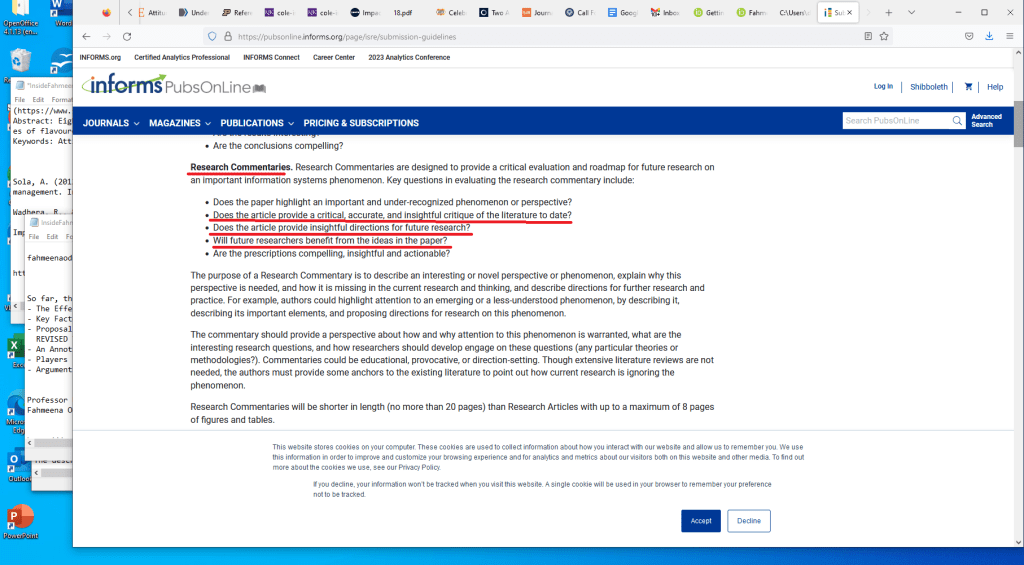Click the Research Commentaries heading text
Screen dimensions: 1024x565
[241, 167]
